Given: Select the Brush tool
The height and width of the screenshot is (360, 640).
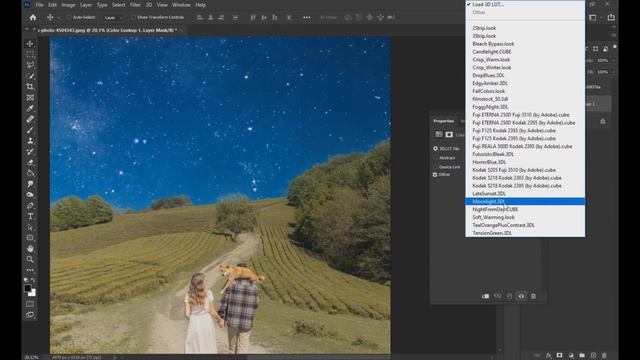Looking at the screenshot, I should pos(30,130).
